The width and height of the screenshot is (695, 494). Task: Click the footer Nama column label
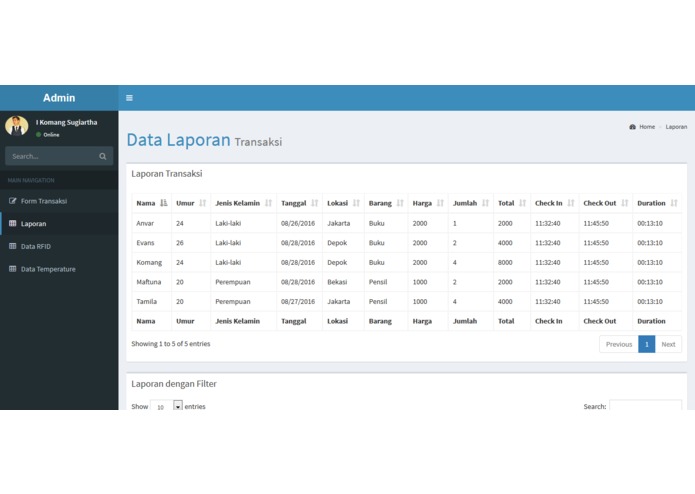(x=145, y=321)
